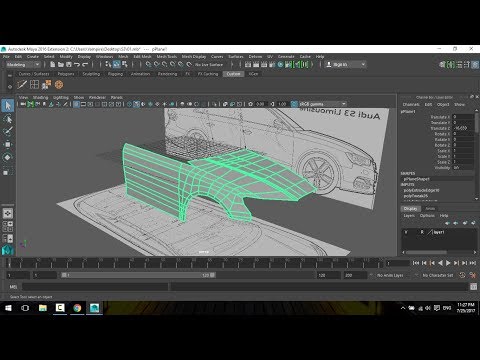Toggle Modeling Toolkit icon at top right
This screenshot has width=480, height=360.
point(443,64)
